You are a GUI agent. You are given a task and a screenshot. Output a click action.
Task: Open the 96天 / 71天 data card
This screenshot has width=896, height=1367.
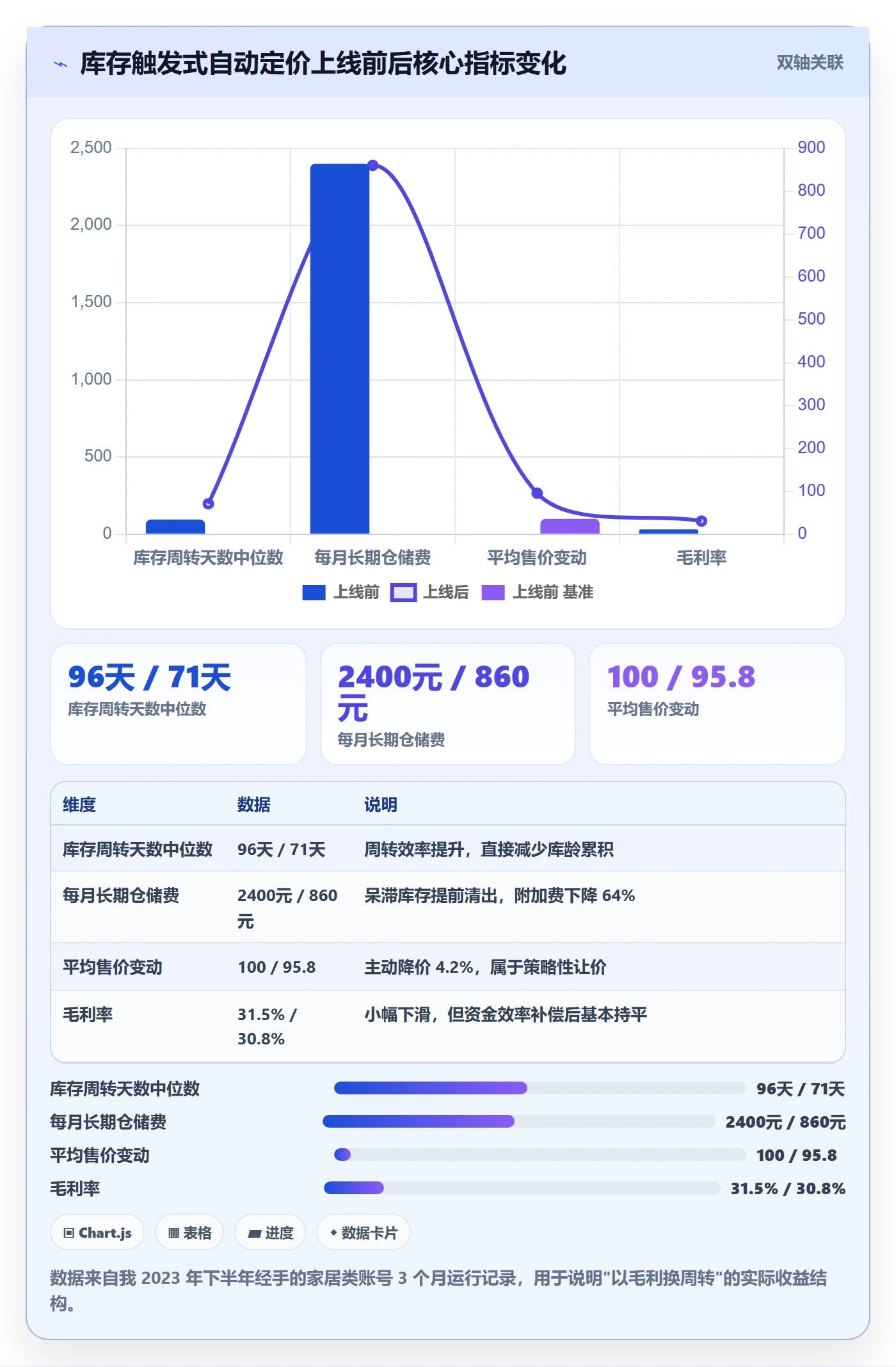[x=179, y=703]
